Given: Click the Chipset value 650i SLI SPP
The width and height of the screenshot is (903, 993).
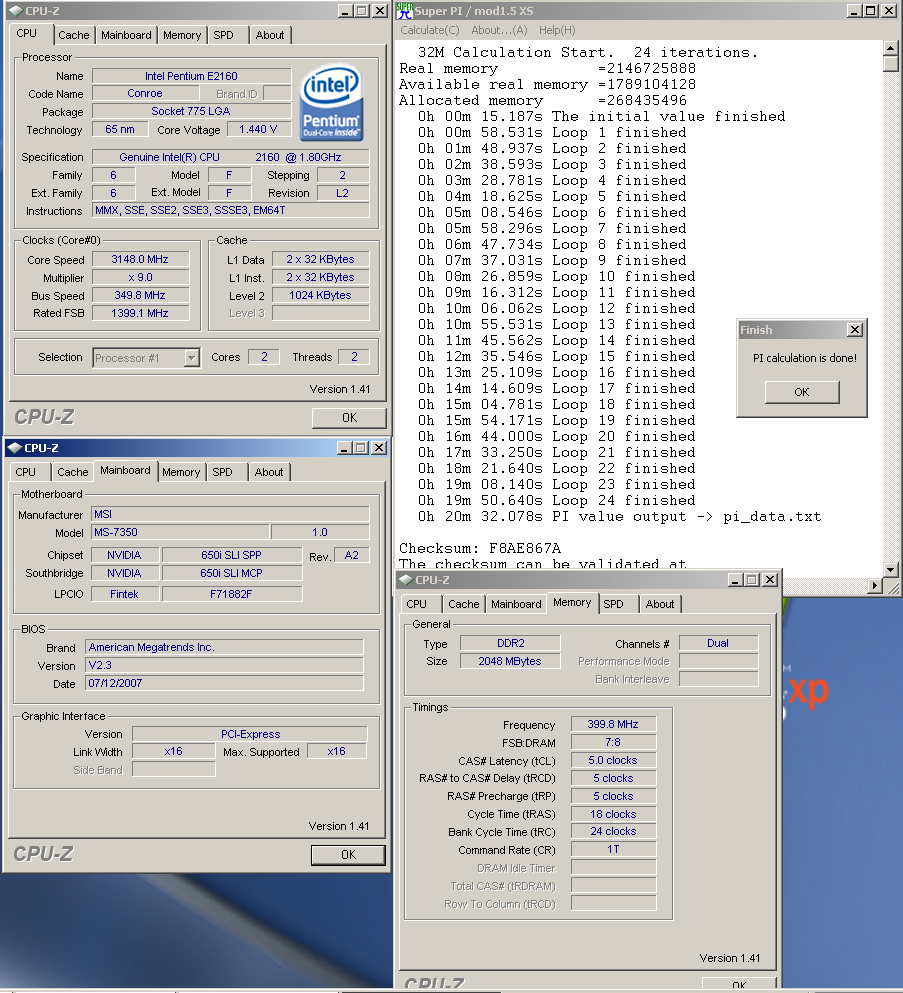Looking at the screenshot, I should click(x=232, y=555).
